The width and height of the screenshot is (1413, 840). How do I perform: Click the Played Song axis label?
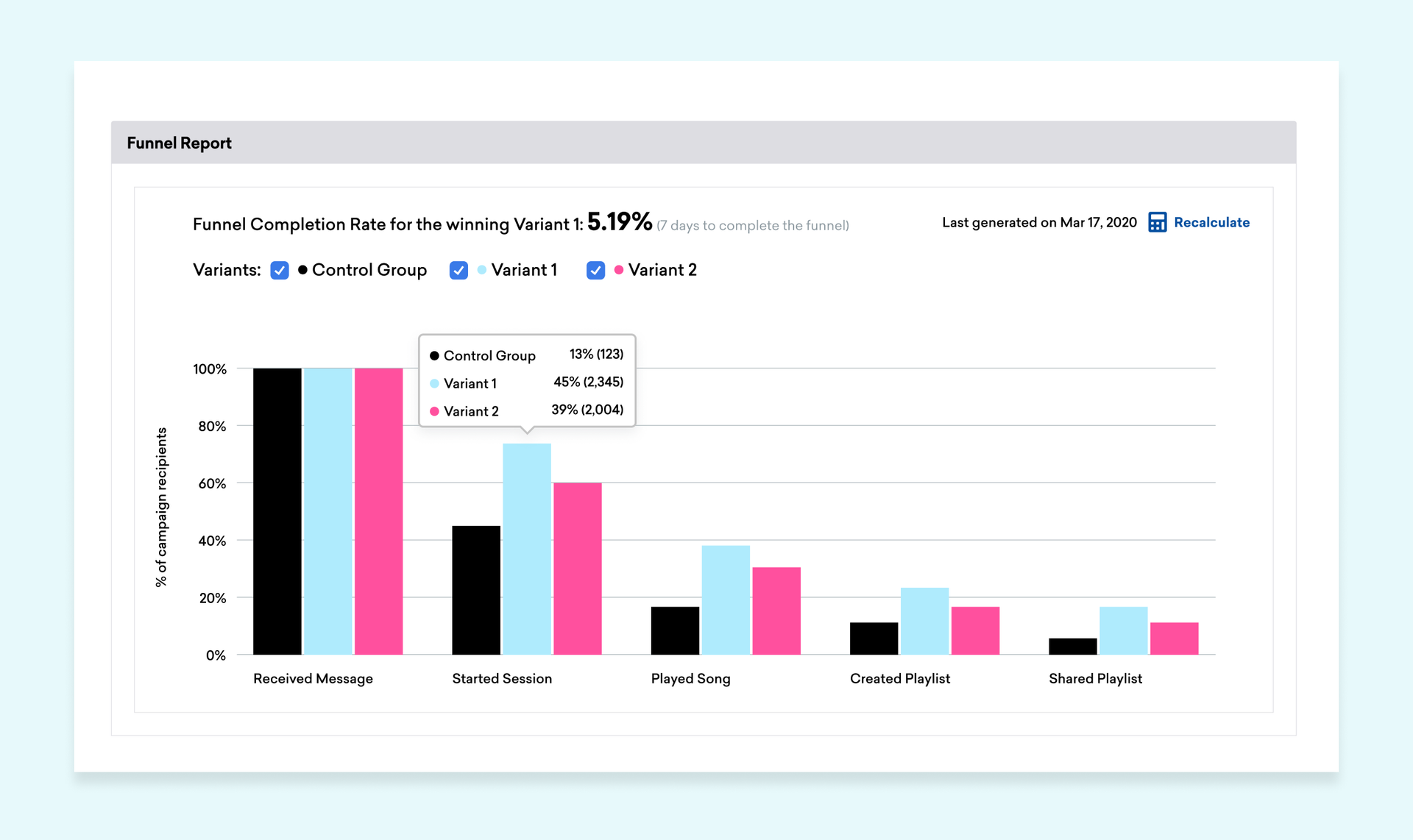pos(690,679)
